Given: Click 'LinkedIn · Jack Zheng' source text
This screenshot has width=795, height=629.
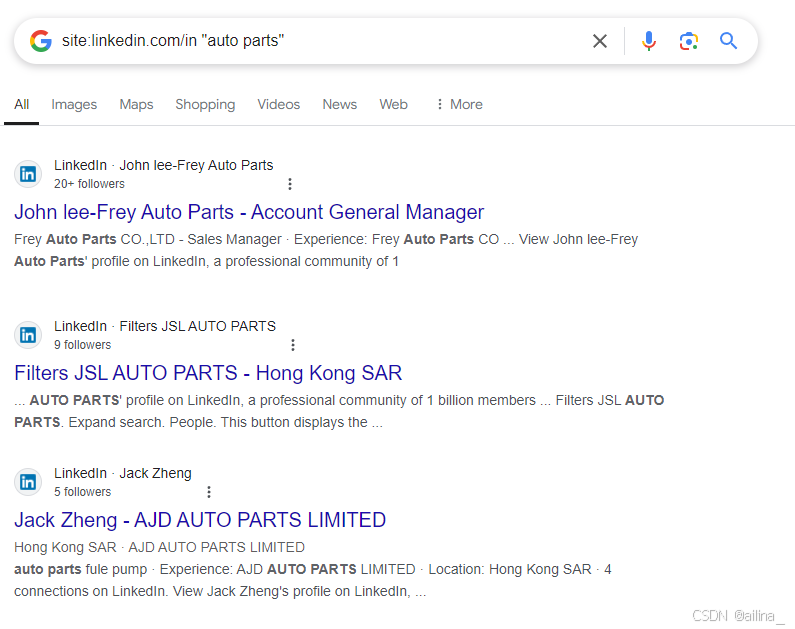Looking at the screenshot, I should point(123,473).
